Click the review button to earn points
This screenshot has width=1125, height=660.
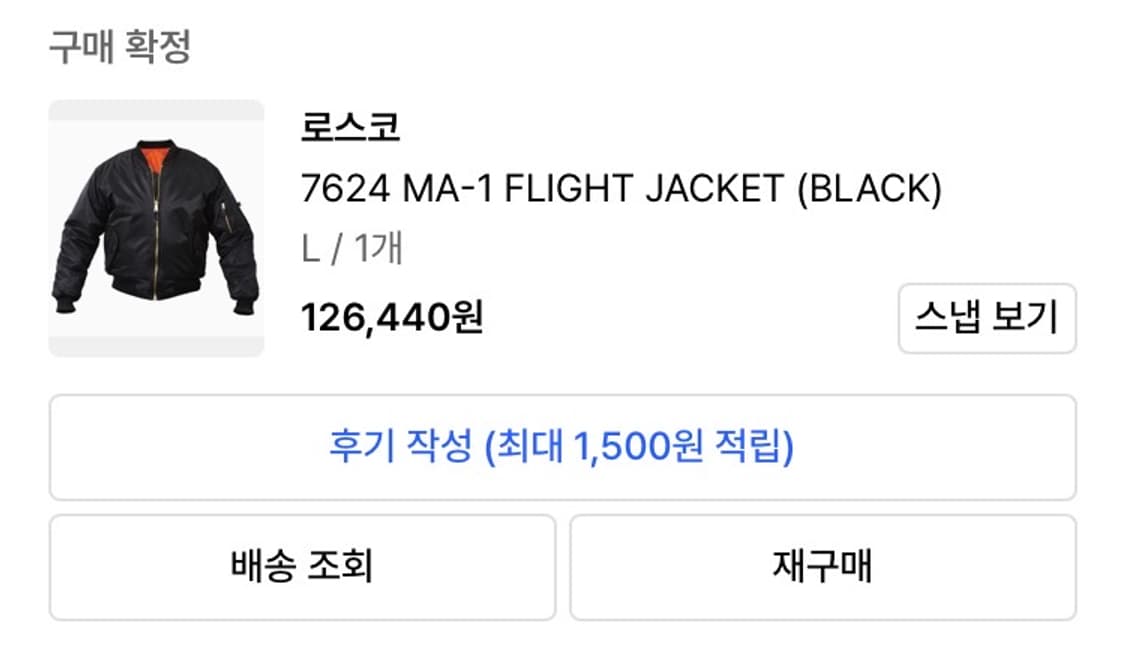pyautogui.click(x=562, y=447)
